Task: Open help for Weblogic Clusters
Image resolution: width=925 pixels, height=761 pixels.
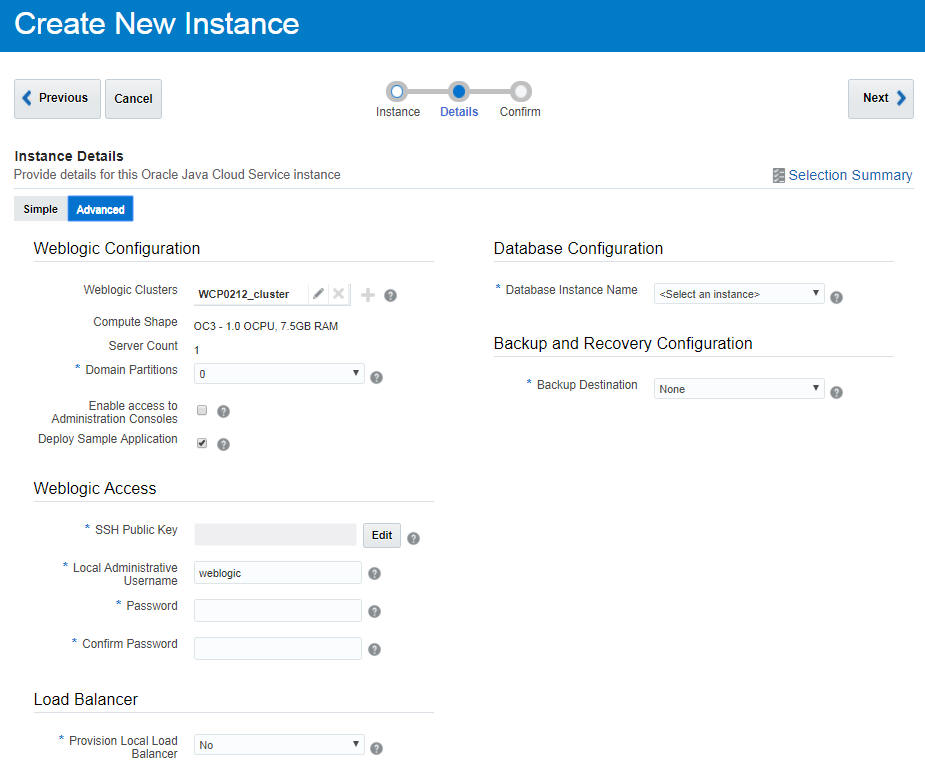Action: coord(390,295)
